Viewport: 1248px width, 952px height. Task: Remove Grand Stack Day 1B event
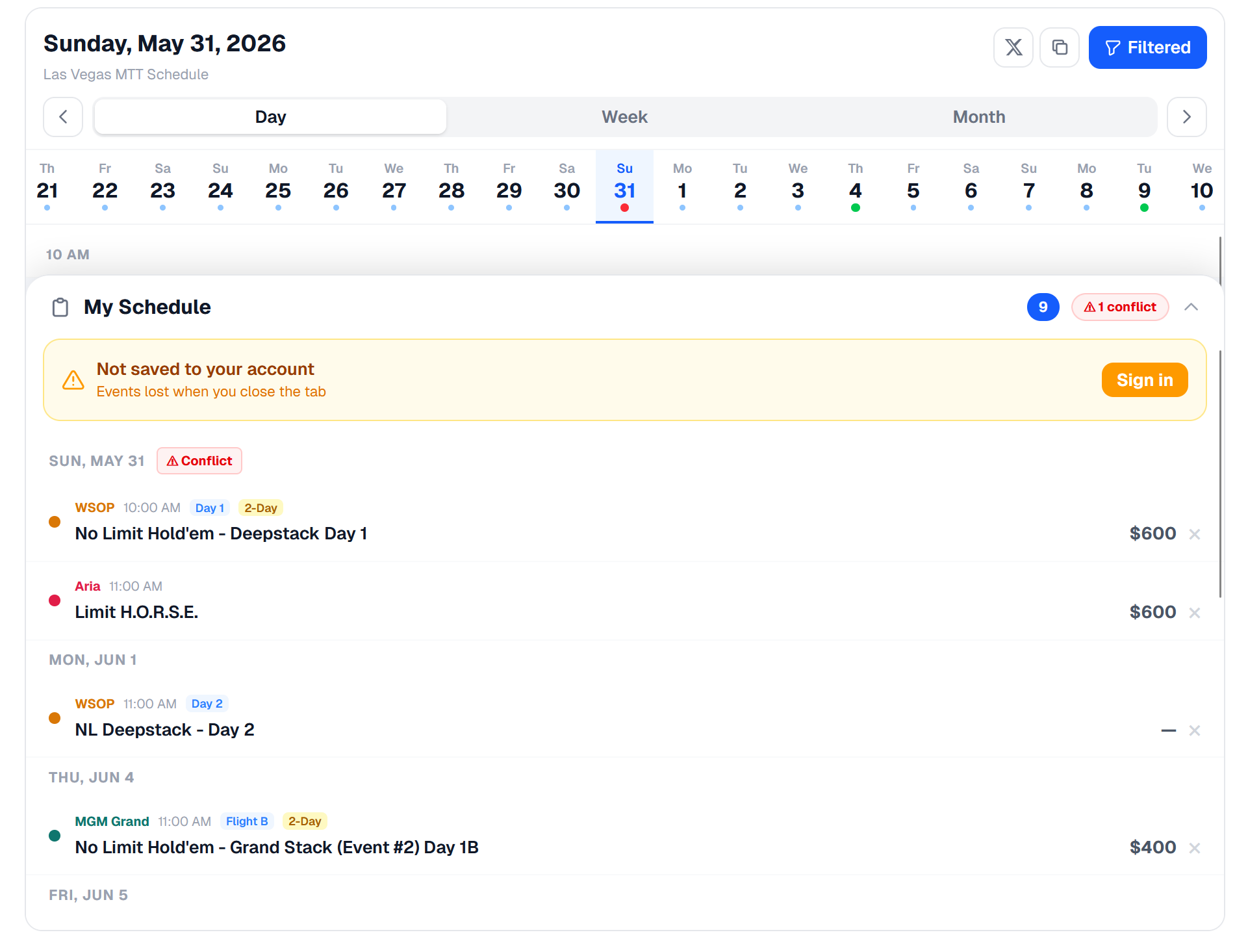click(1194, 848)
